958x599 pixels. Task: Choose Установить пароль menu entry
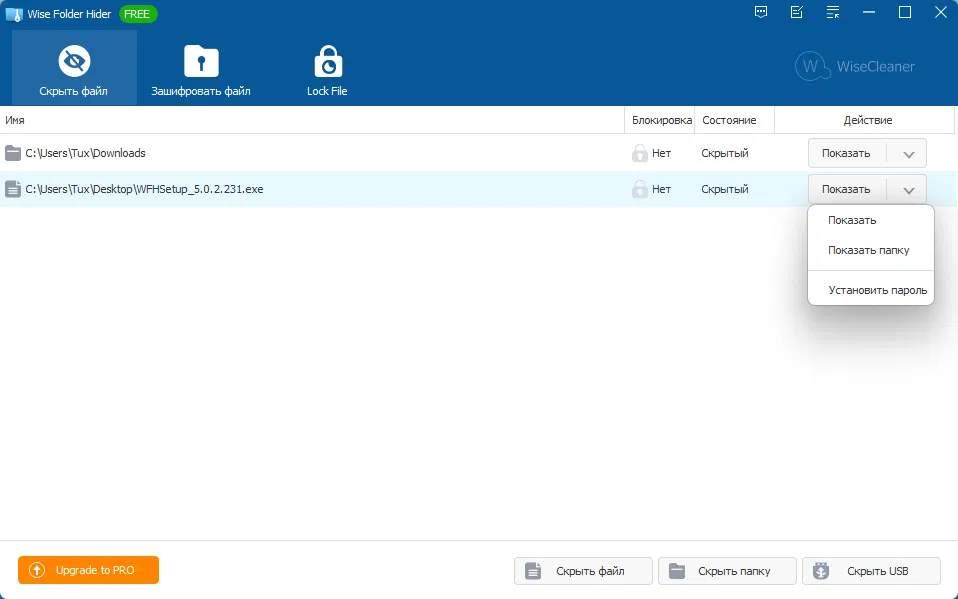coord(871,290)
